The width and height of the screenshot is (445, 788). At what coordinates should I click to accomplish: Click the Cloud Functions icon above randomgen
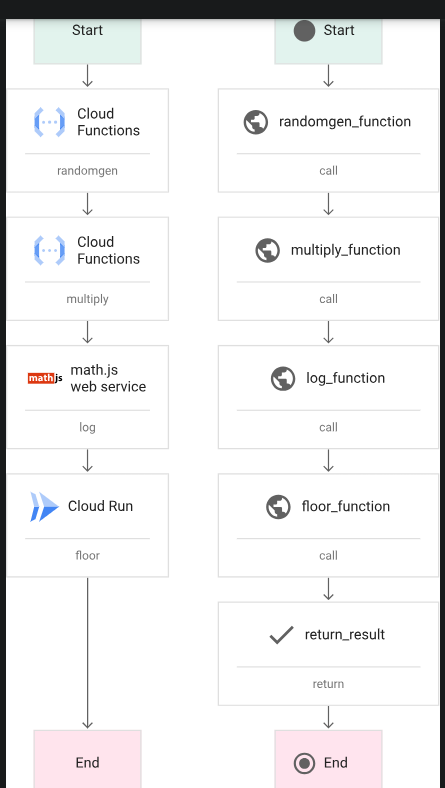coord(49,122)
